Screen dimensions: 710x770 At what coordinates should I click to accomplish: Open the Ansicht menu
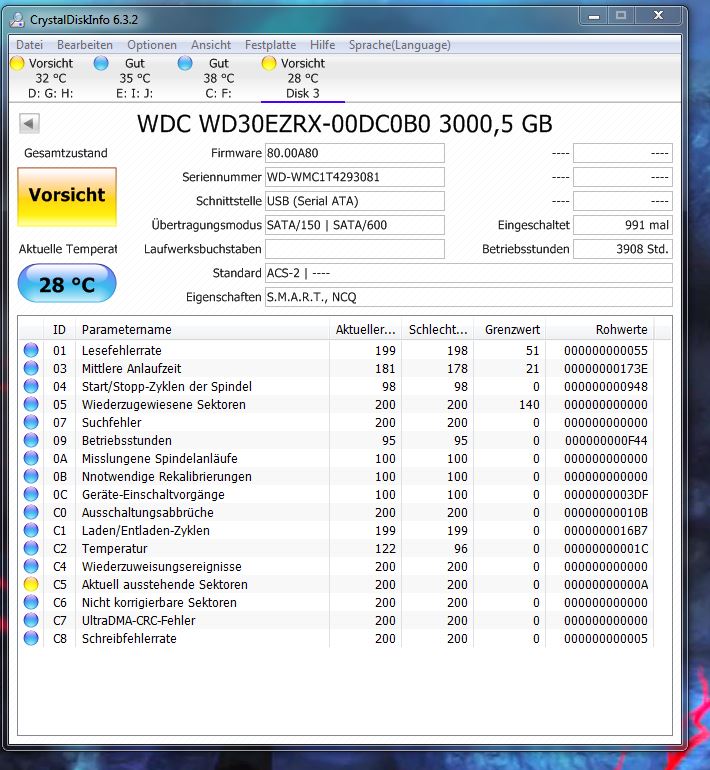tap(211, 45)
